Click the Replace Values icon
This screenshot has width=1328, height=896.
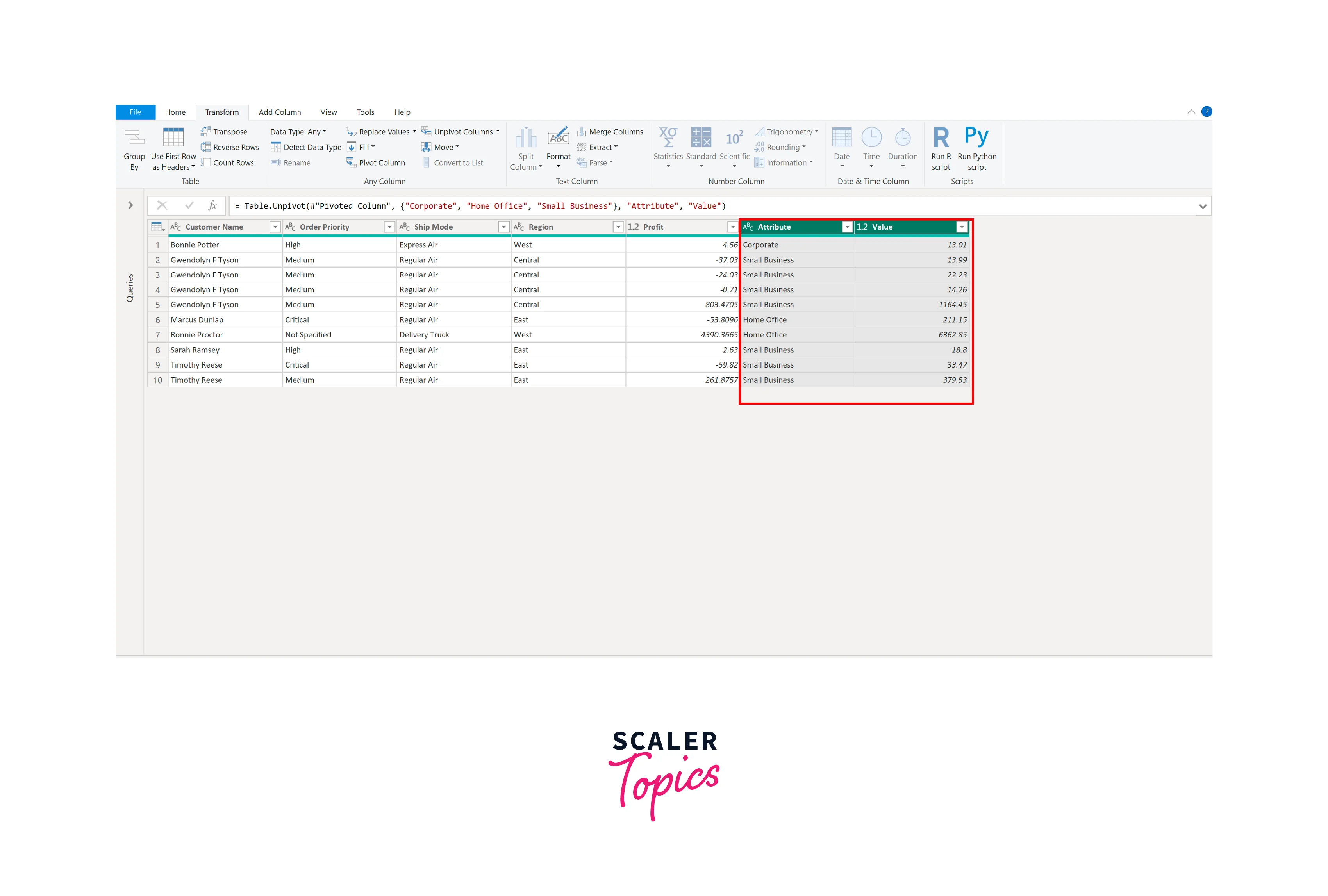pyautogui.click(x=352, y=131)
